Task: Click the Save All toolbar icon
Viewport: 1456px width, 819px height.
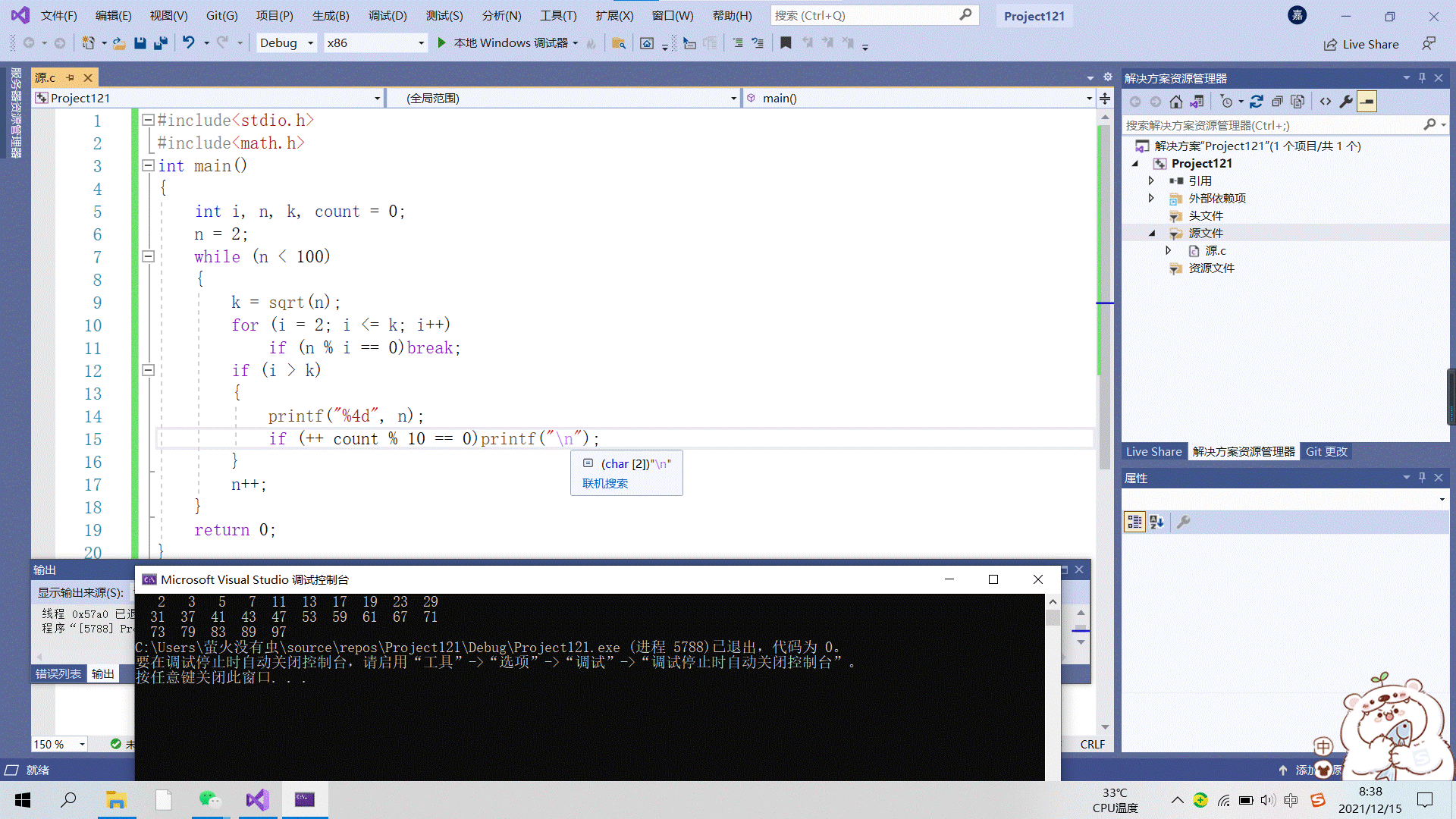Action: click(x=161, y=43)
